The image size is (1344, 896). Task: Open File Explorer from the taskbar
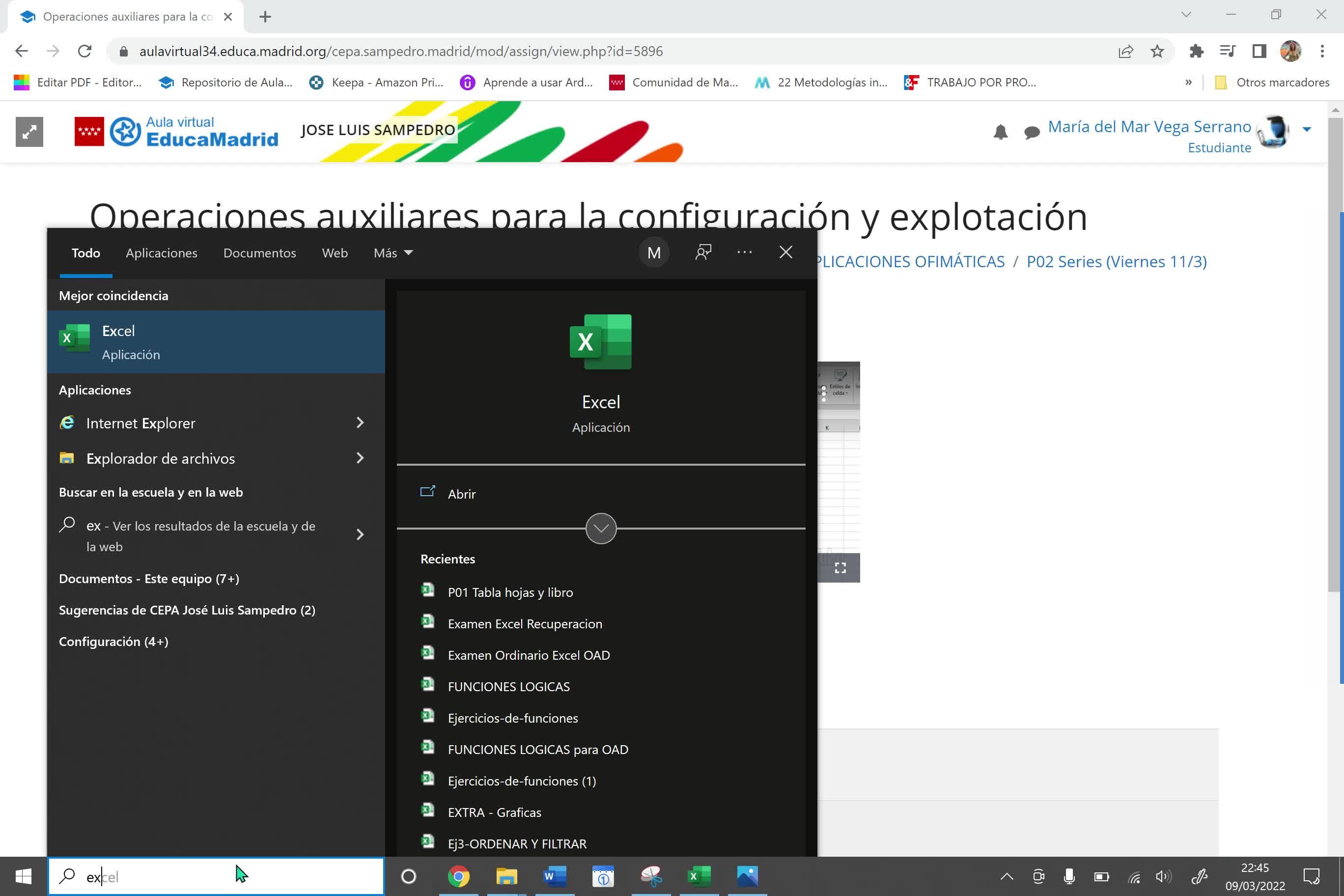506,876
